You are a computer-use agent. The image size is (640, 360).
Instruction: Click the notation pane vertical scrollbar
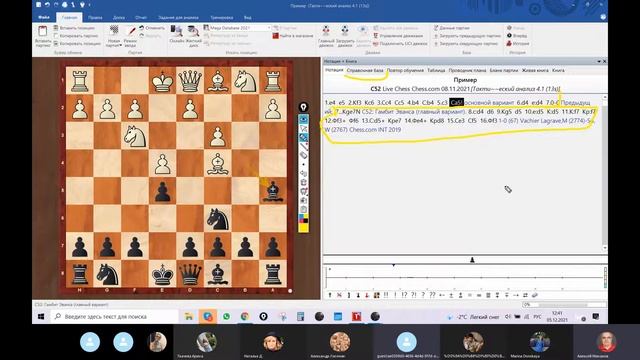tap(604, 173)
